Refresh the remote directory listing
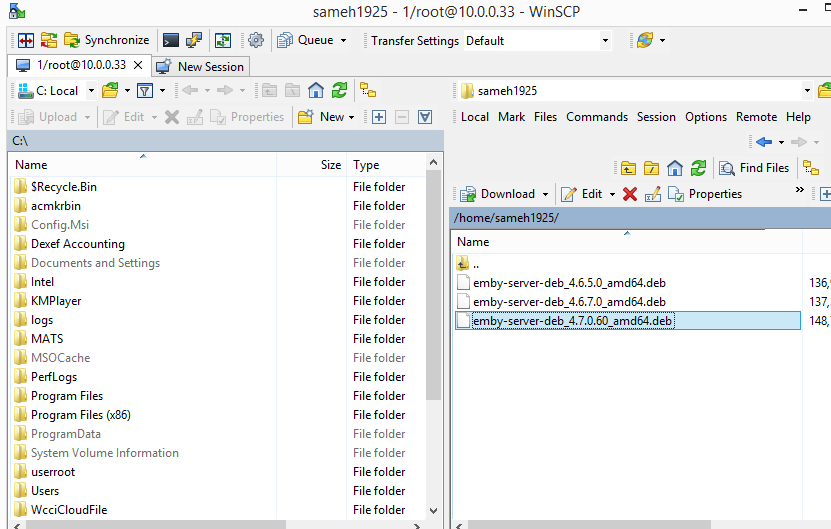831x529 pixels. pyautogui.click(x=698, y=168)
